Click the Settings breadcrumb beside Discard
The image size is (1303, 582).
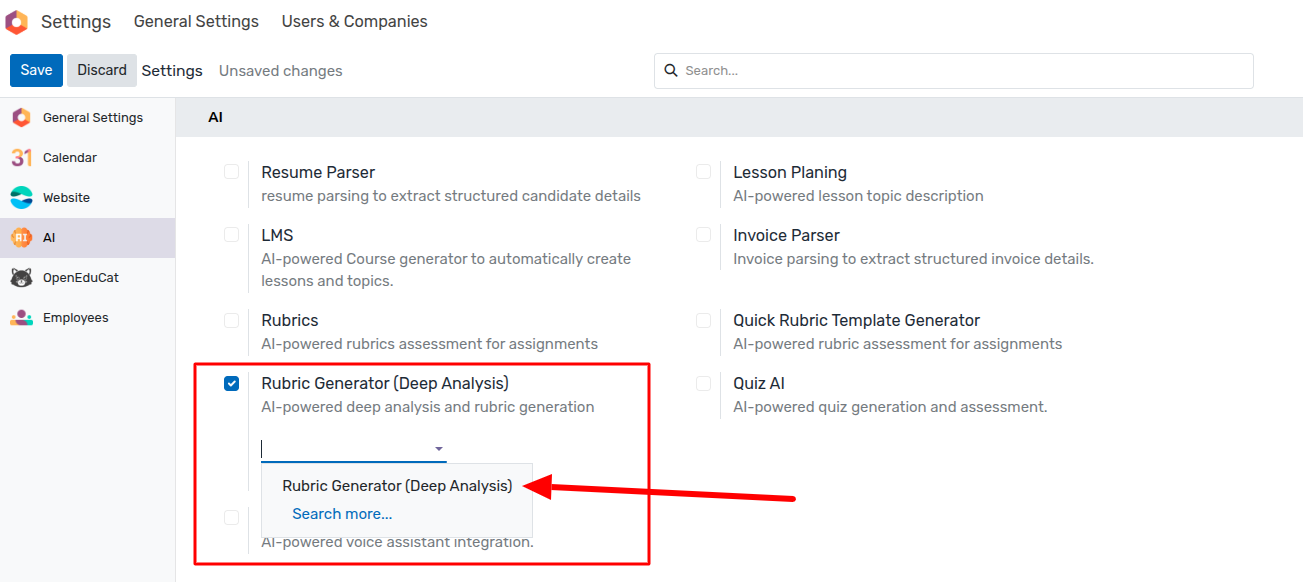click(172, 71)
